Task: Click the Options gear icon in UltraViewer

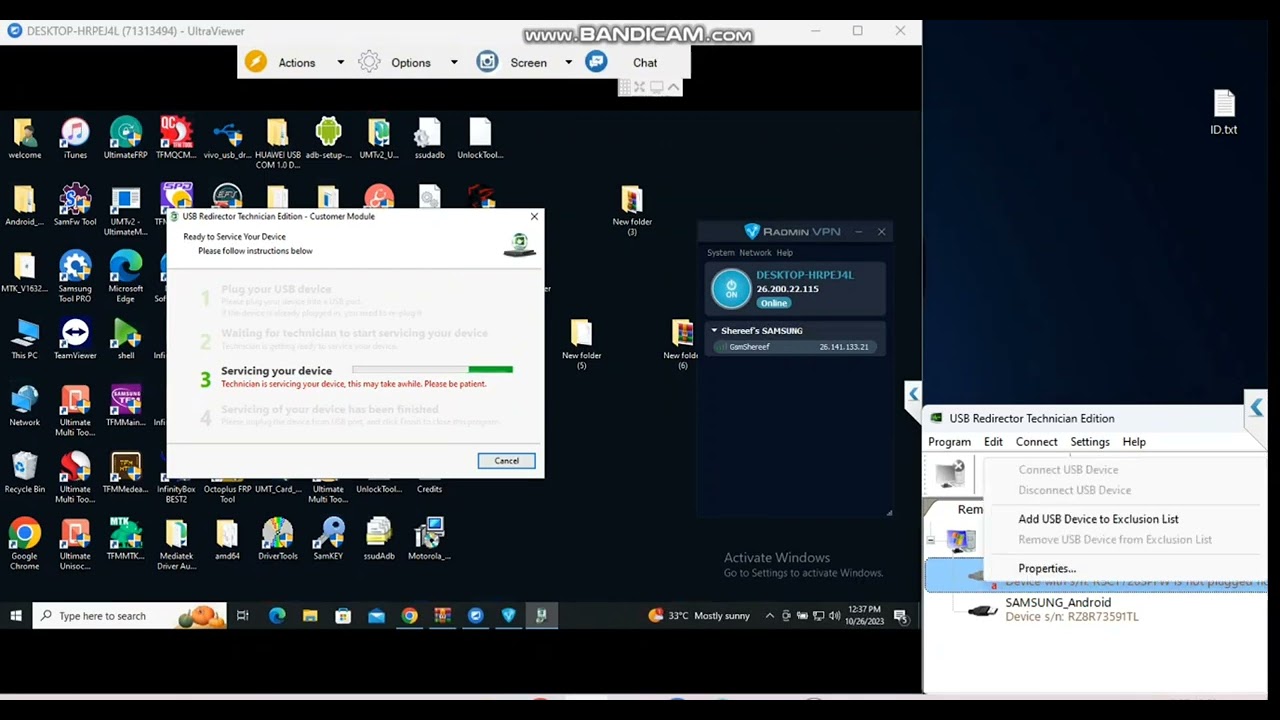Action: 369,62
